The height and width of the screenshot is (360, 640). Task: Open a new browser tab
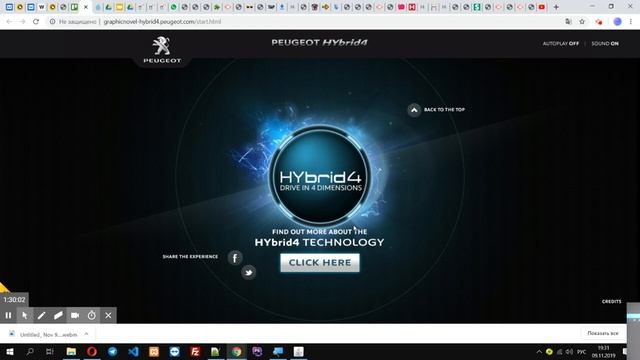point(556,7)
